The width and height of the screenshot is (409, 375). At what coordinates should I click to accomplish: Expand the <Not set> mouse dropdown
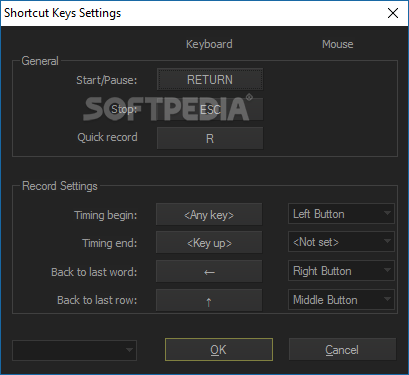[x=341, y=242]
